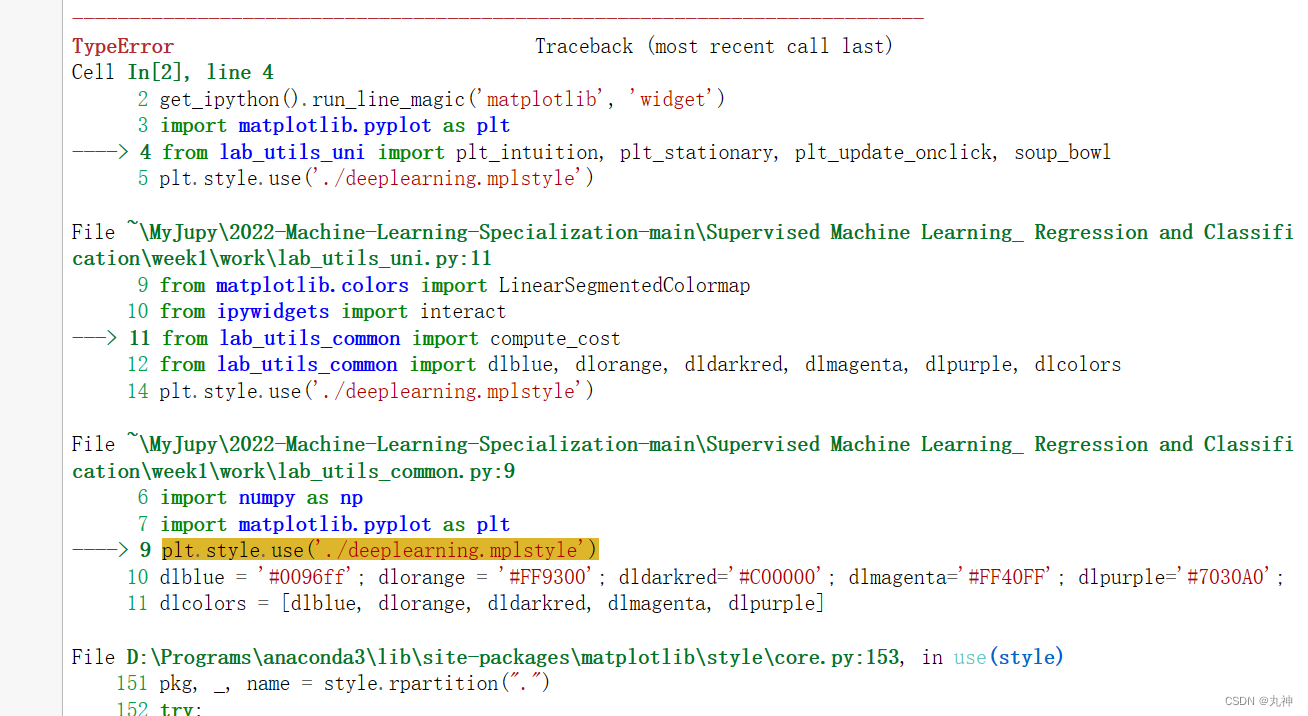Click the 'widget' string argument

click(673, 99)
